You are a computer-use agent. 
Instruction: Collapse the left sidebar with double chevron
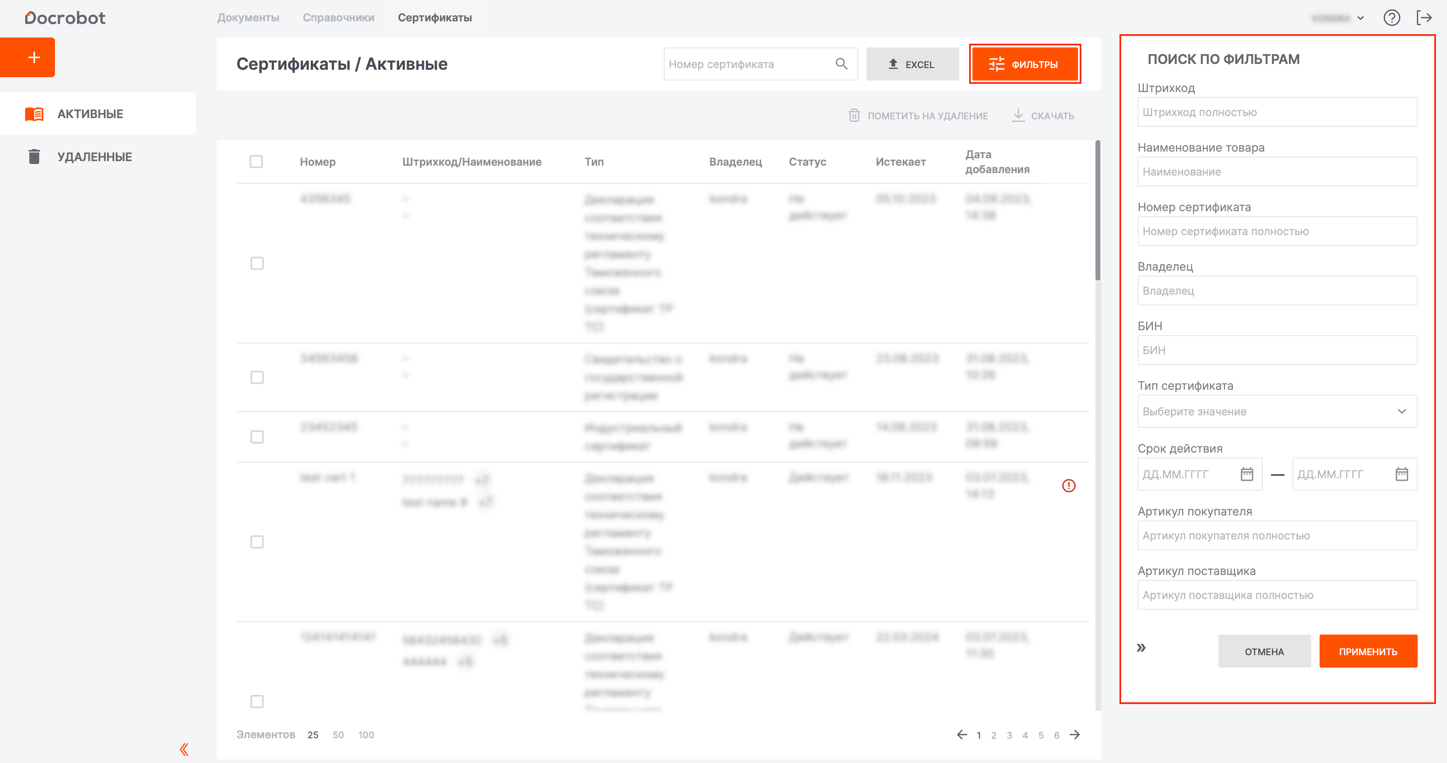point(184,749)
